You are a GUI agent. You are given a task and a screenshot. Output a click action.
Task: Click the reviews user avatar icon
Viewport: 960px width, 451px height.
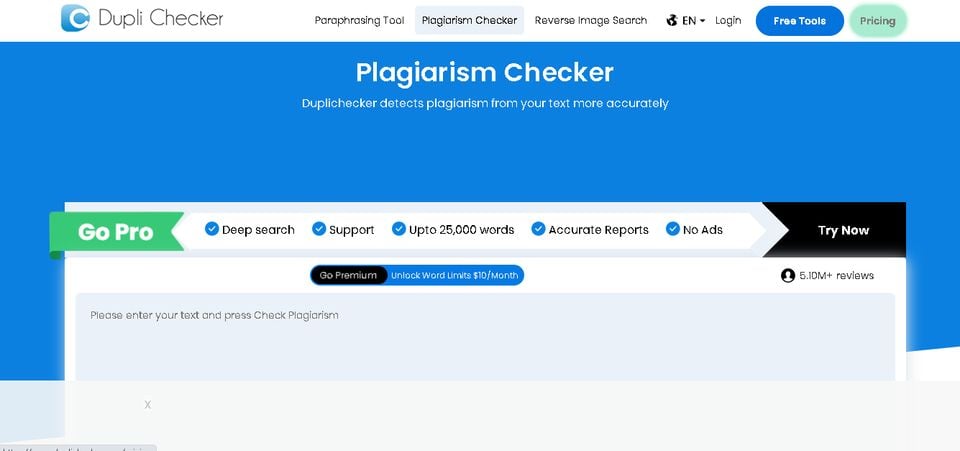(x=788, y=276)
